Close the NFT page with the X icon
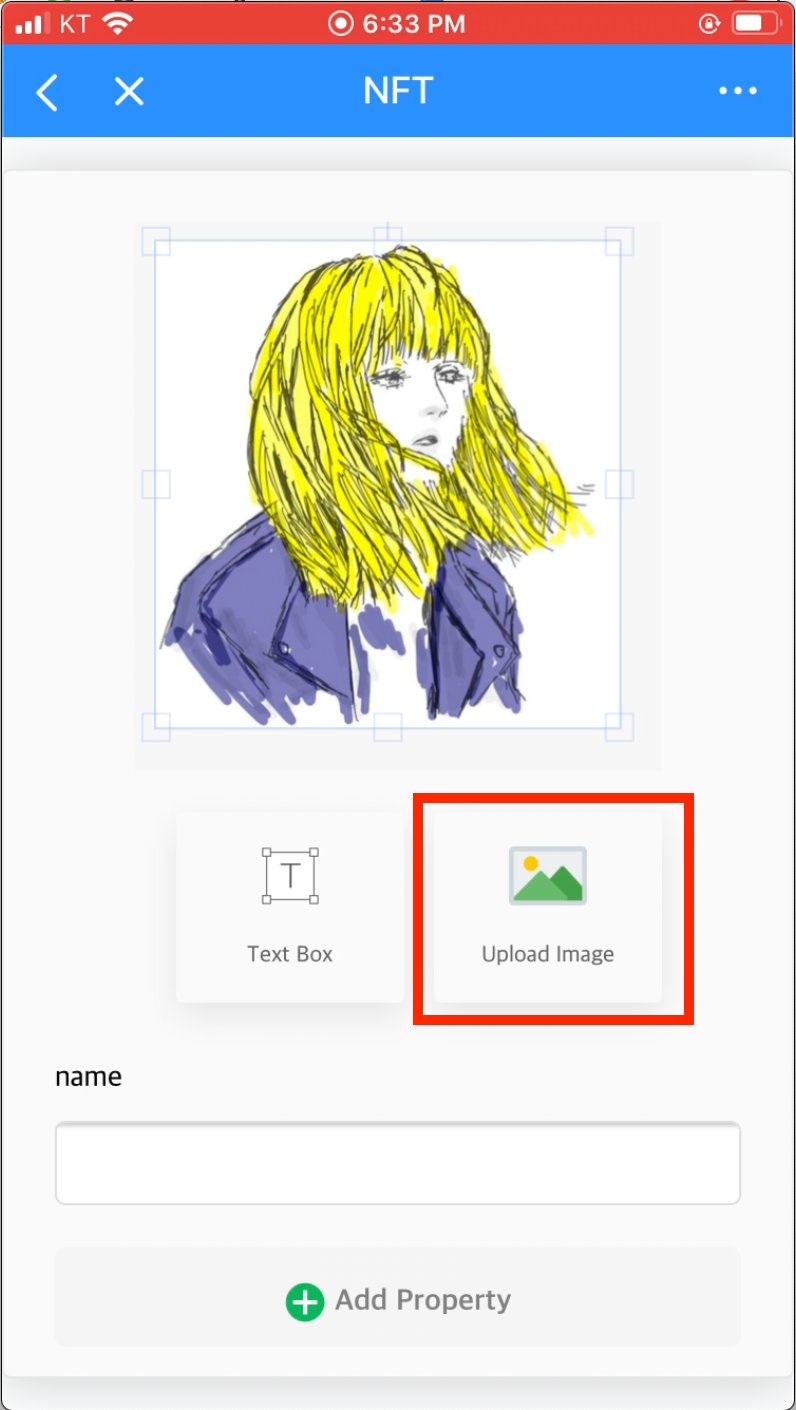 pos(129,91)
